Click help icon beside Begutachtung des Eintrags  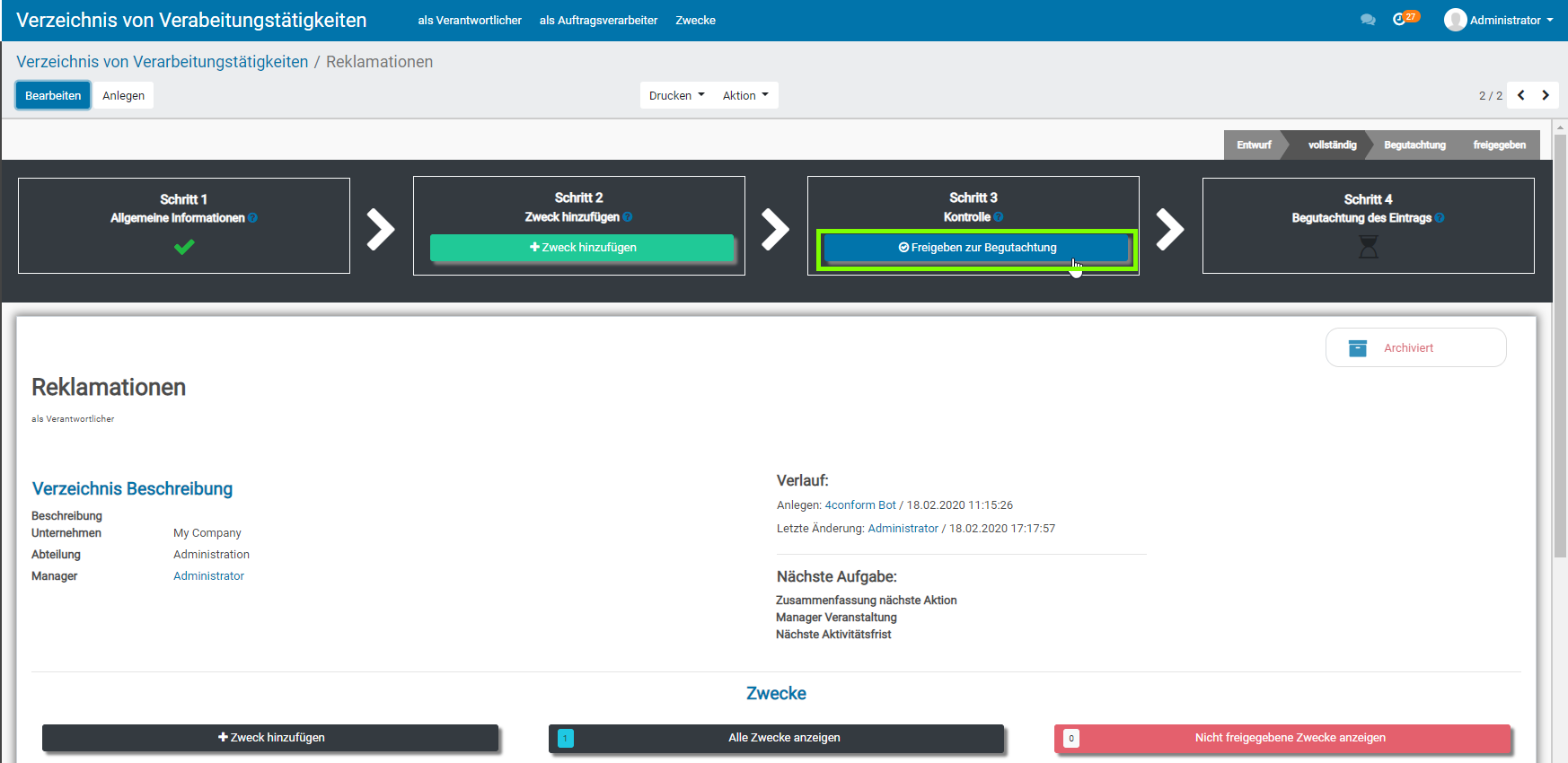(1440, 218)
